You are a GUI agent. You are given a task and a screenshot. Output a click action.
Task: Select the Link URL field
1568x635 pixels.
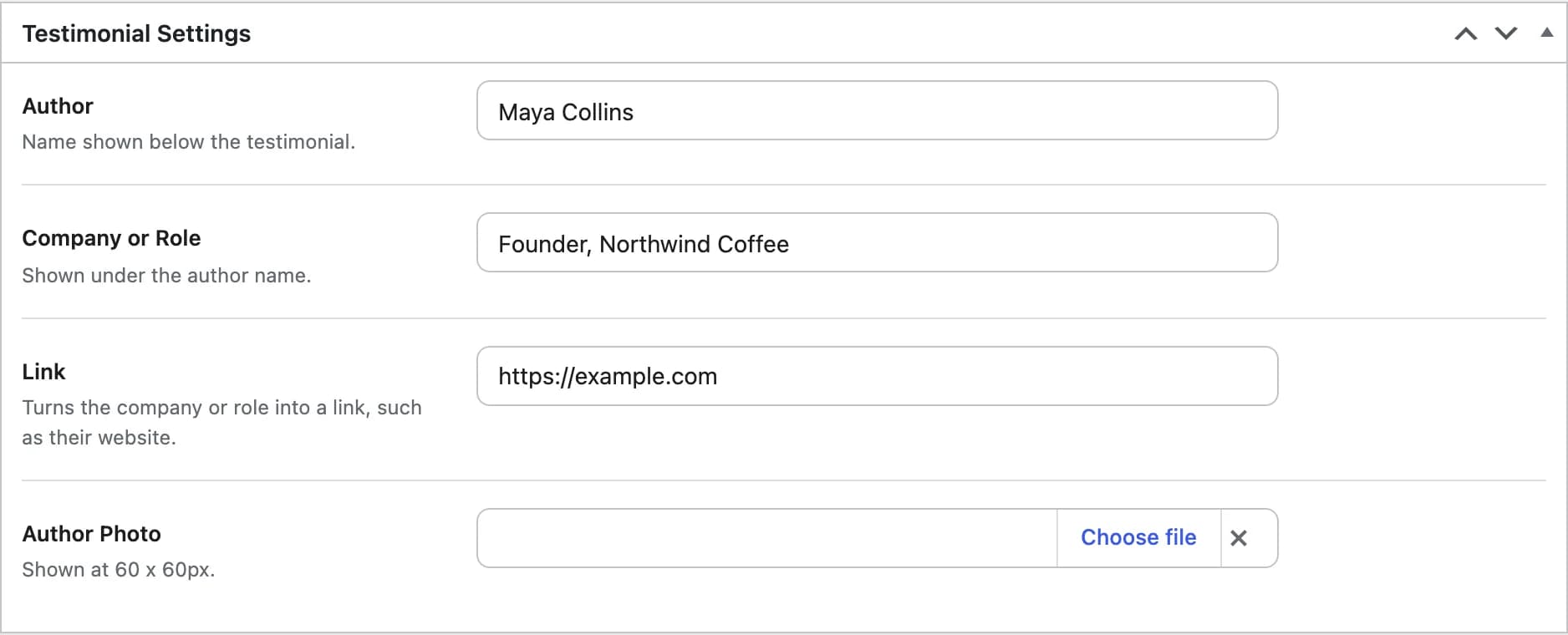877,376
